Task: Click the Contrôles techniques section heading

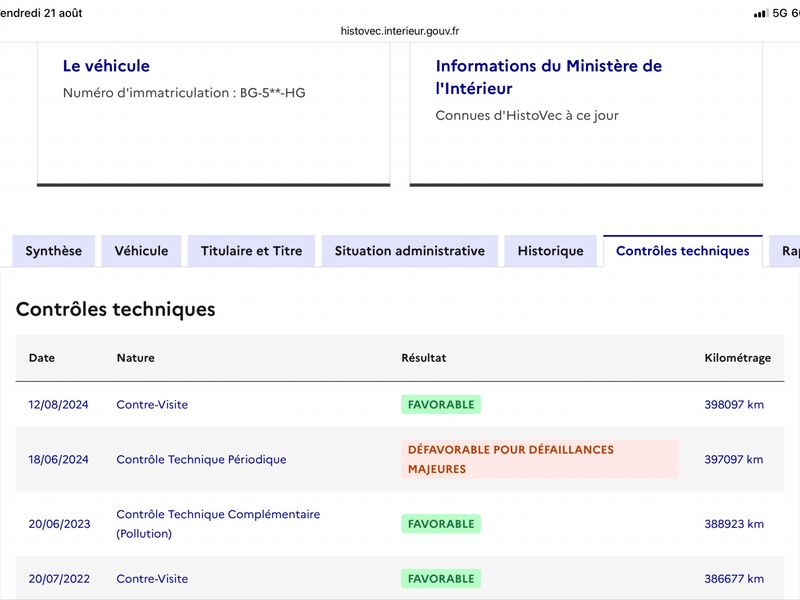Action: [x=116, y=309]
